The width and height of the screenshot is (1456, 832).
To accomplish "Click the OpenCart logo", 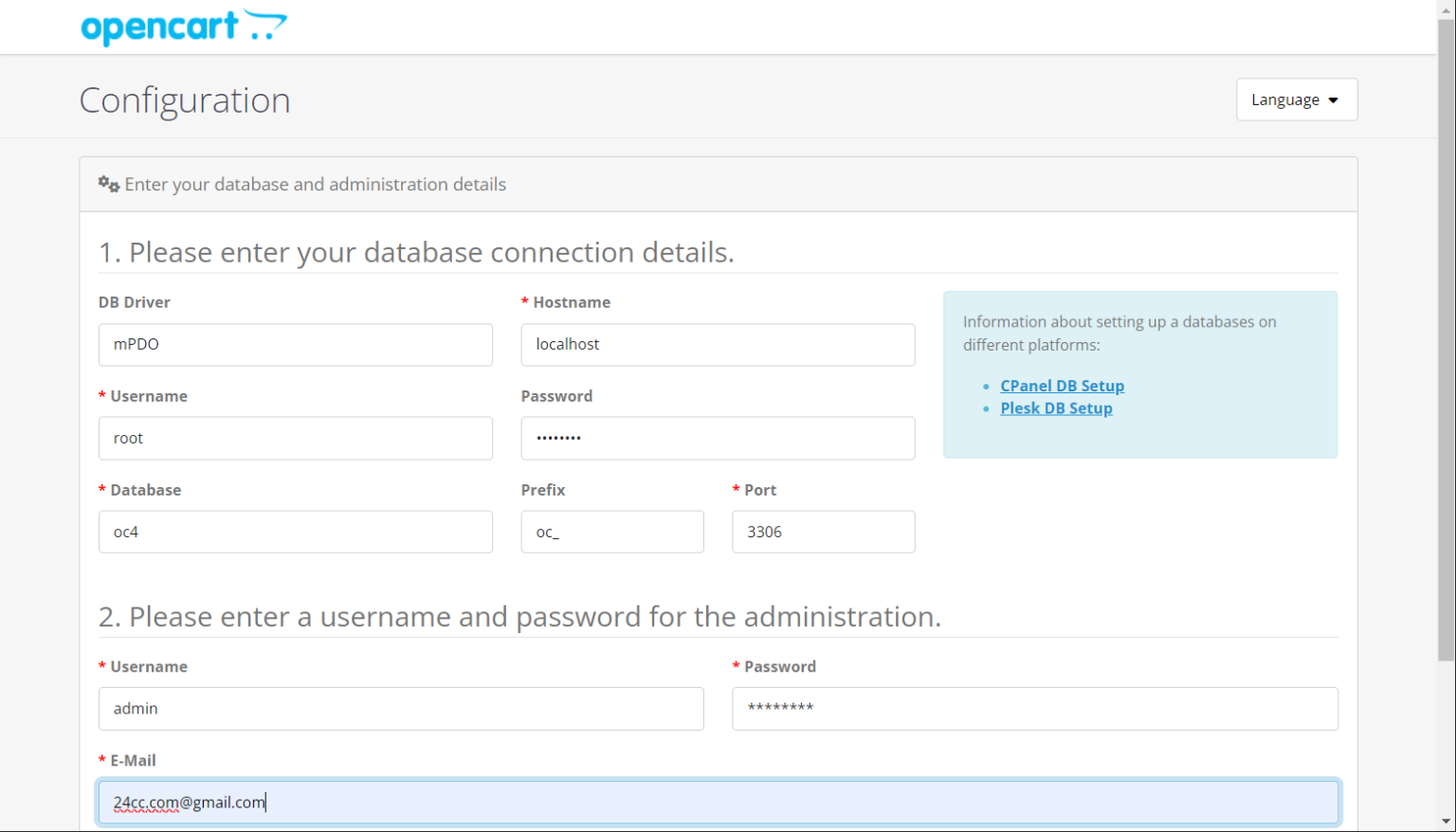I will tap(185, 27).
